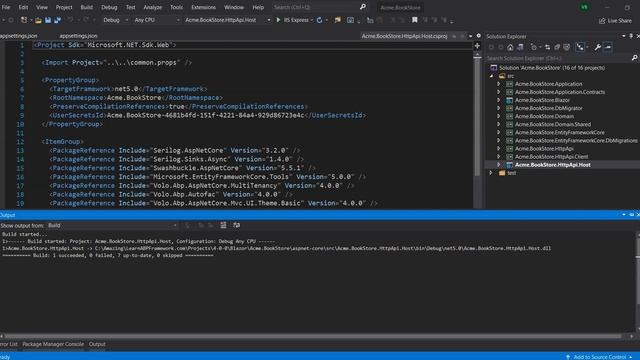
Task: Click the bookmark icon in toolbar
Action: 414,20
